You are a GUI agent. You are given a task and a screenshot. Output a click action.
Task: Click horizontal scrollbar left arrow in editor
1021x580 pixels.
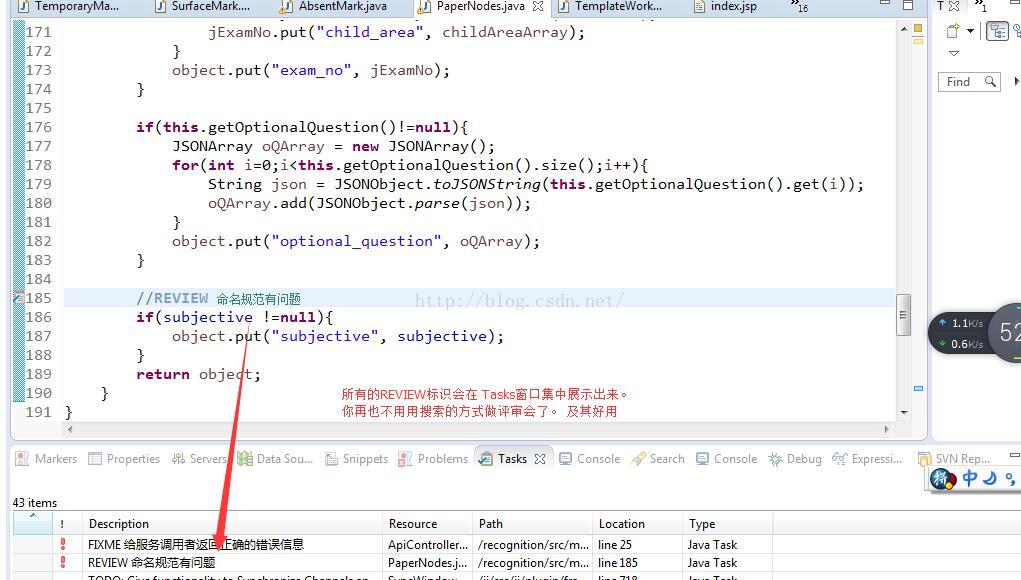[70, 429]
